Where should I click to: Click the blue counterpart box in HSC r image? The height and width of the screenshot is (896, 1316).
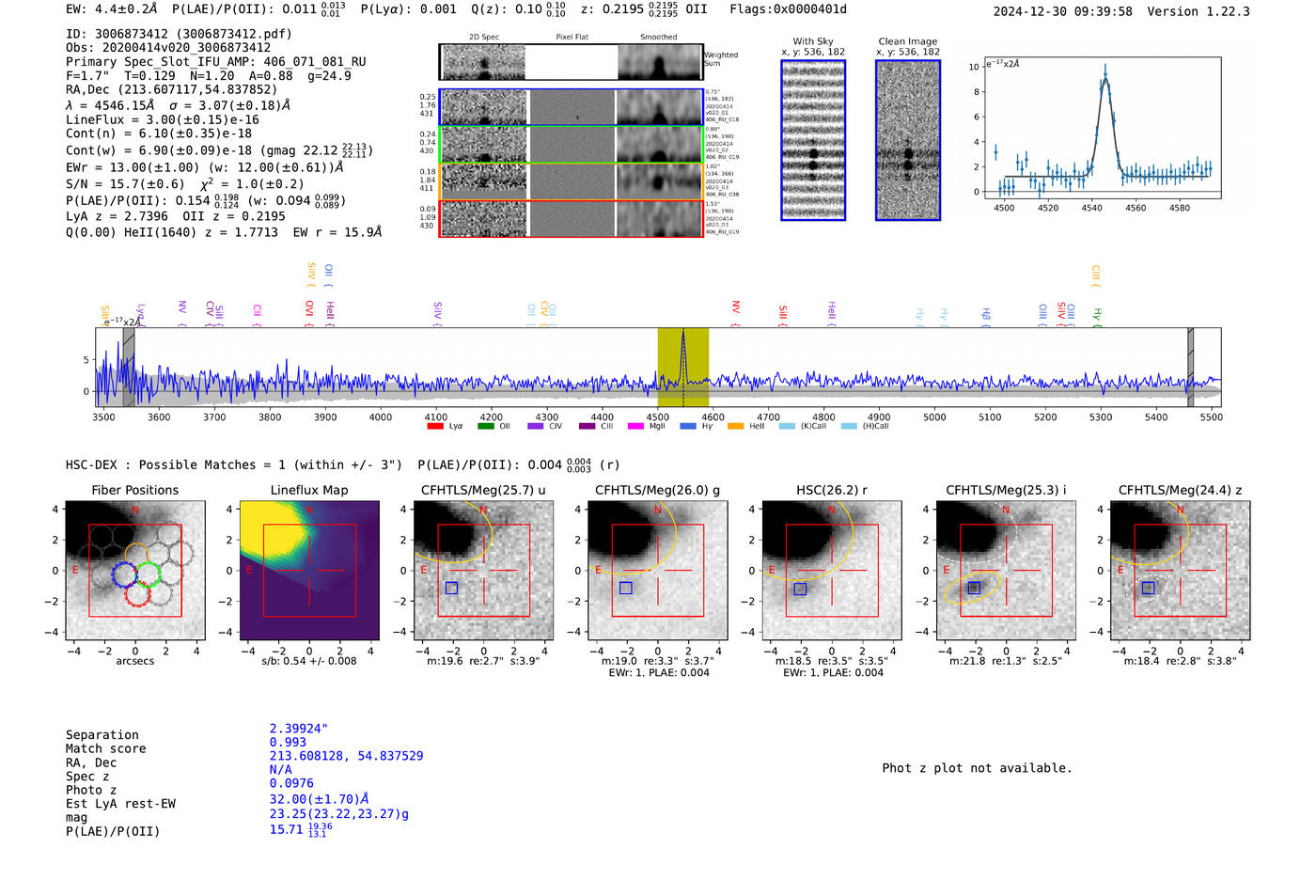click(x=800, y=589)
